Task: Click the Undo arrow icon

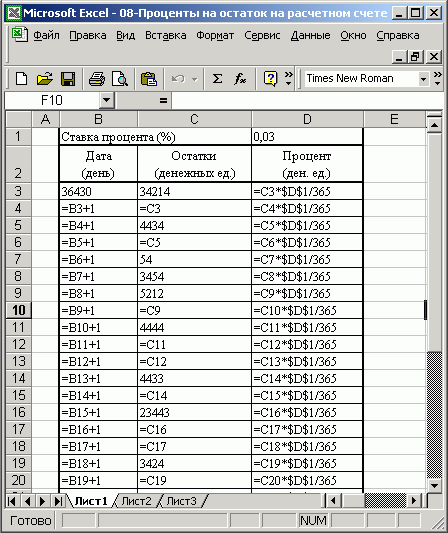Action: coord(178,79)
